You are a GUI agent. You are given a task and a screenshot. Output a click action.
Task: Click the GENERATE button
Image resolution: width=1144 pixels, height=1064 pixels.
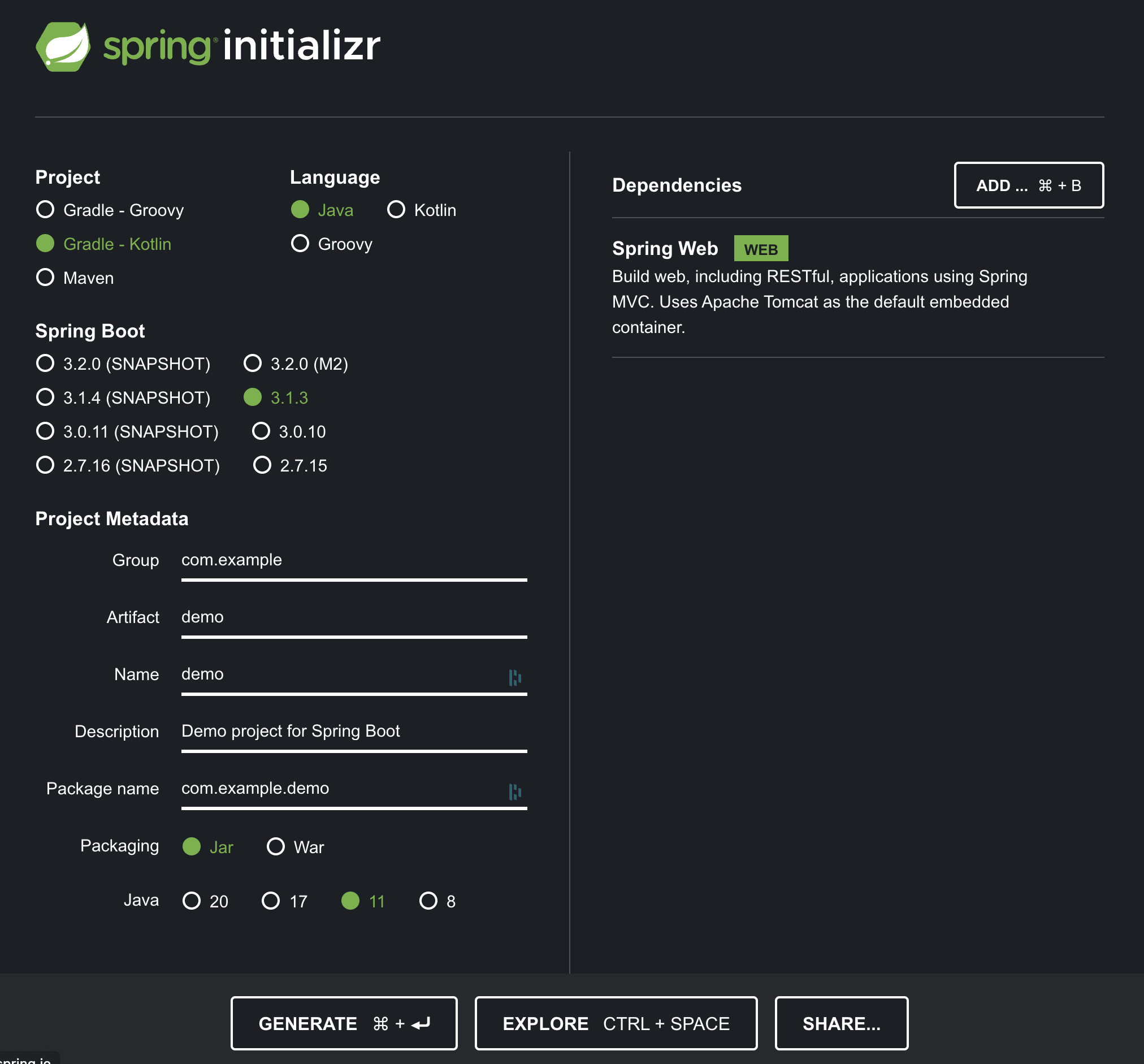[344, 1023]
